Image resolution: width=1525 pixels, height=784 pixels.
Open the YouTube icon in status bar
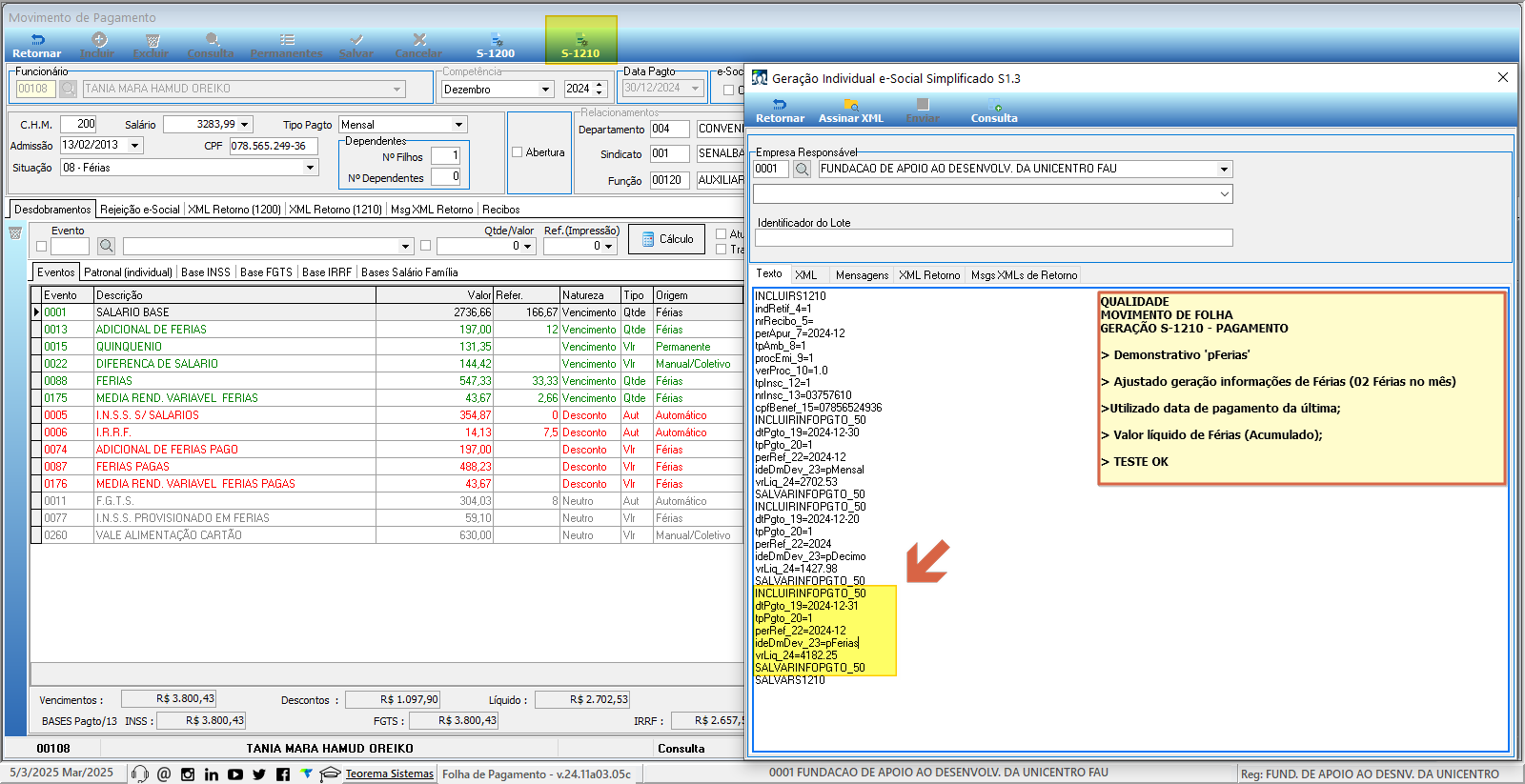(x=235, y=774)
